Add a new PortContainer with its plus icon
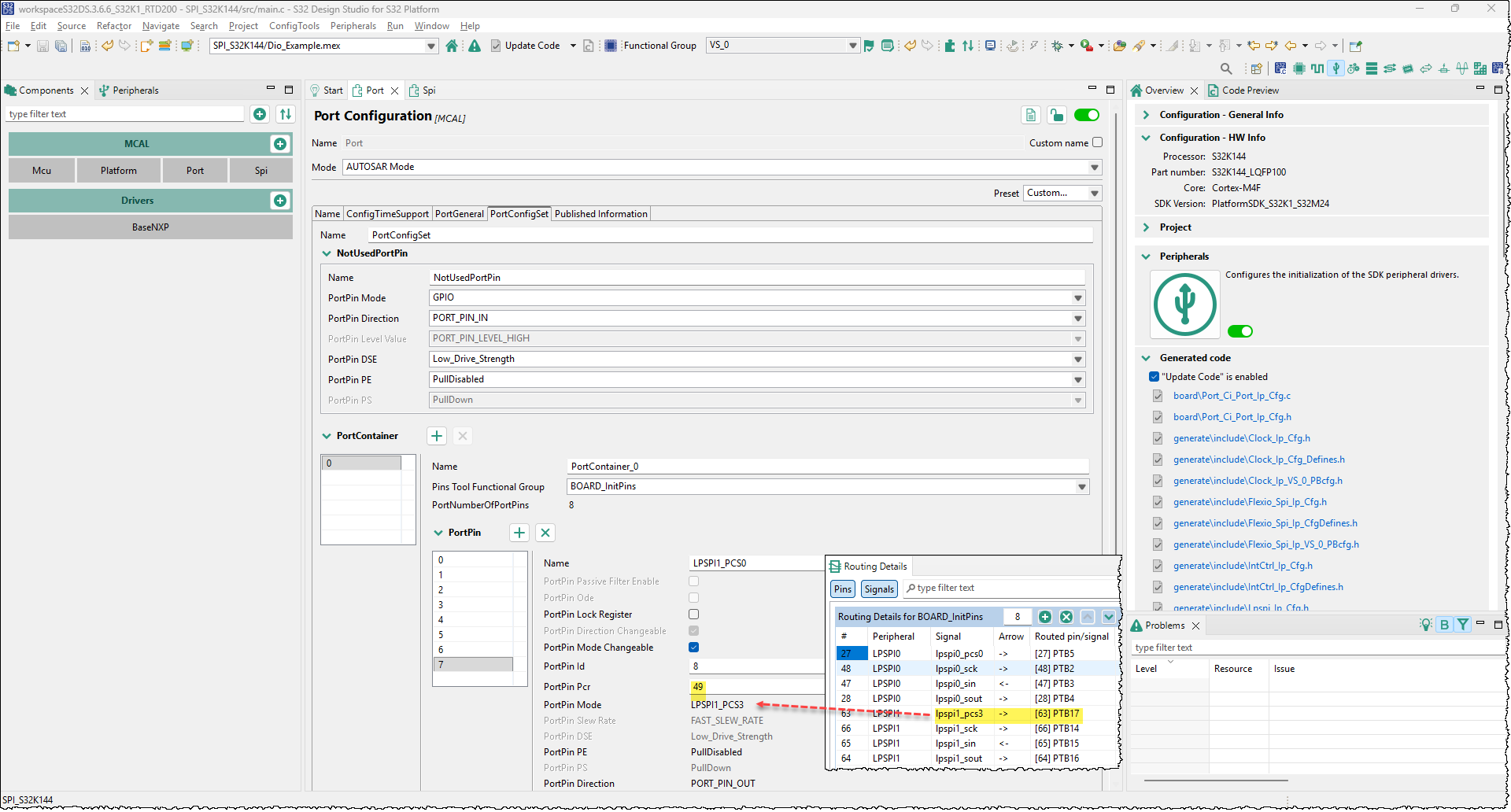1511x812 pixels. (x=437, y=436)
